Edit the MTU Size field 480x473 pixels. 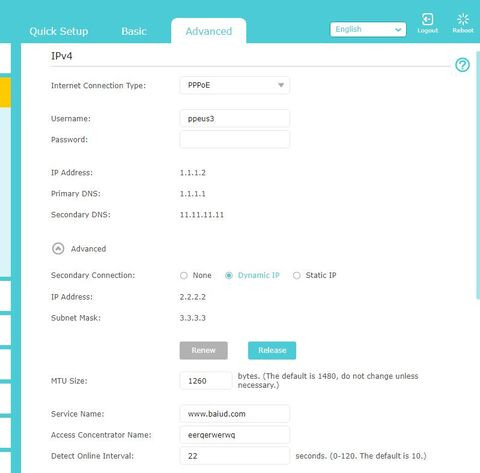coord(206,381)
